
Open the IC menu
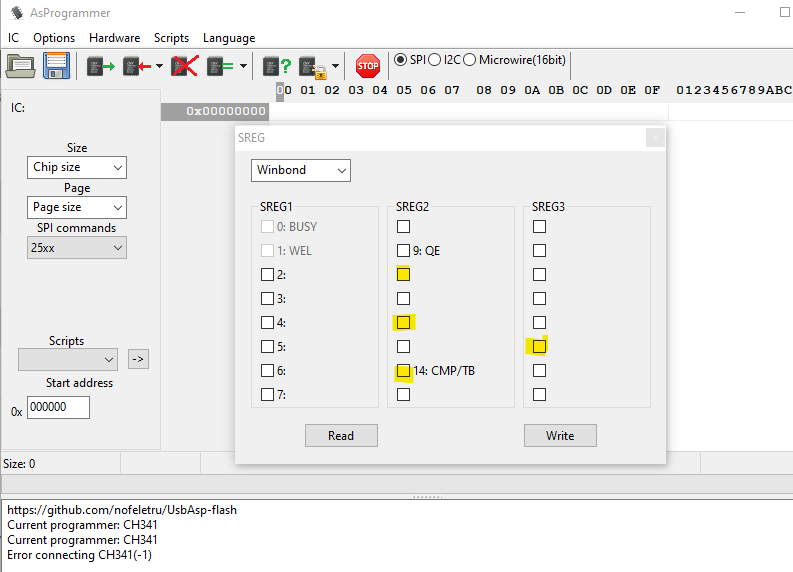coord(13,38)
